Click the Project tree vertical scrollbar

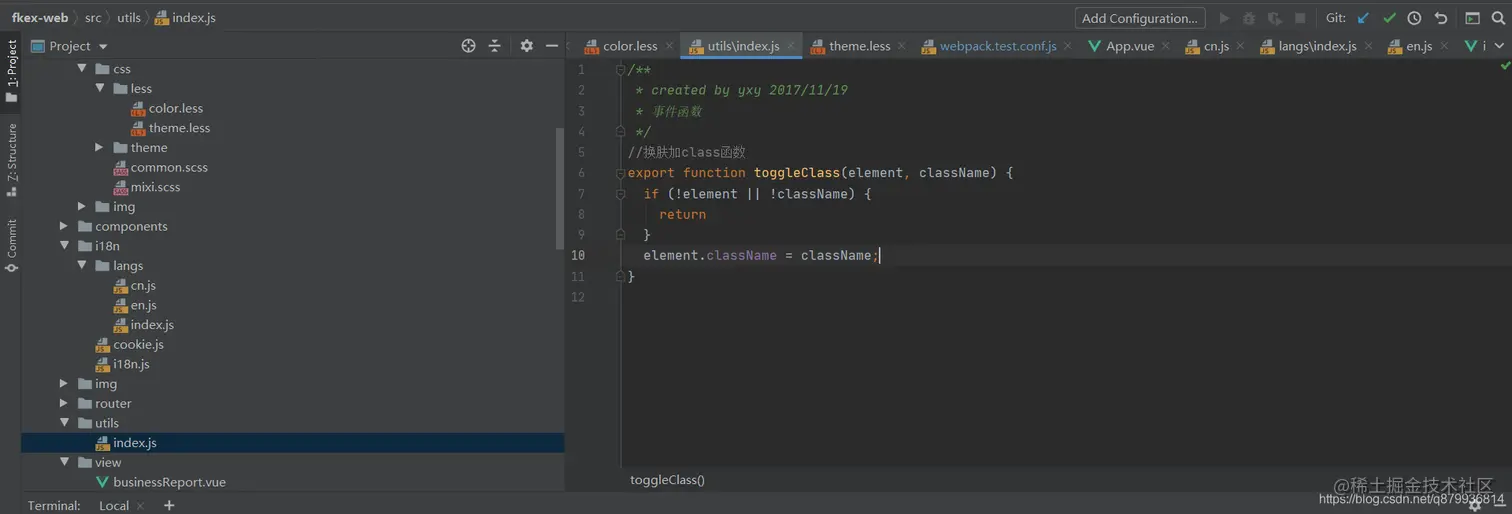(560, 188)
